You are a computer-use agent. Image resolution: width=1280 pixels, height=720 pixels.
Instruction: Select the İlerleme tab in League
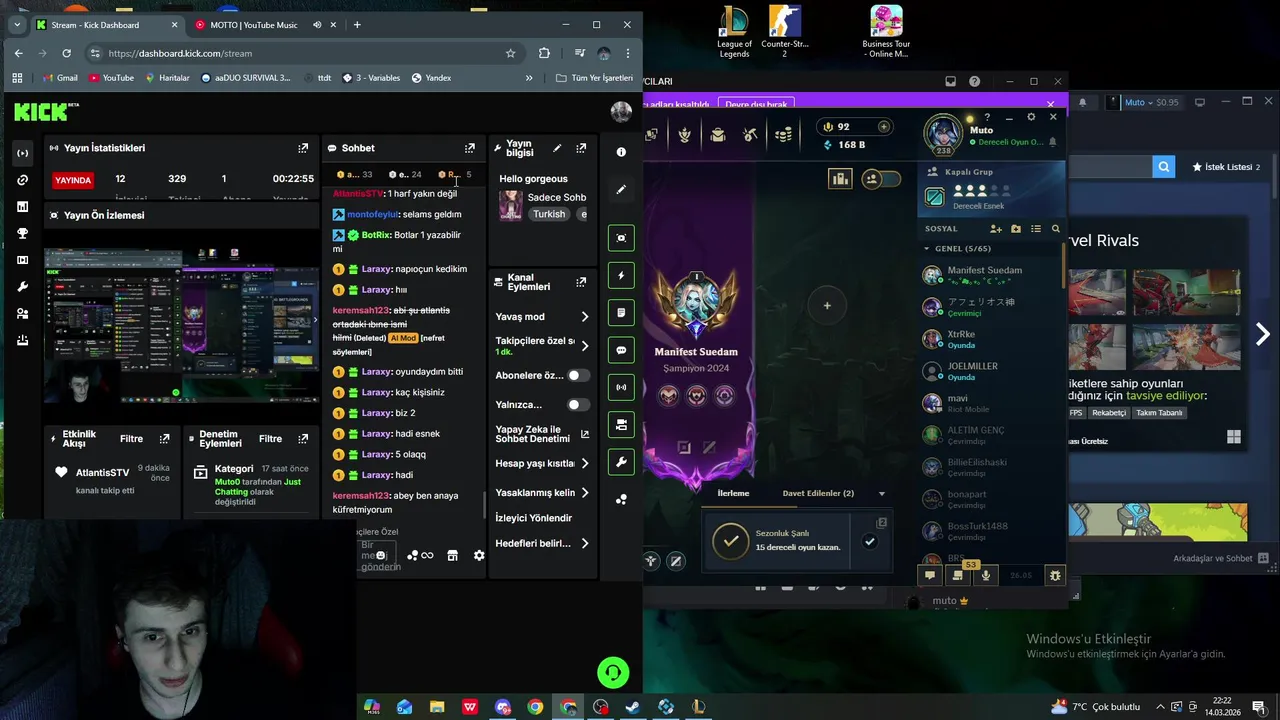pos(733,493)
